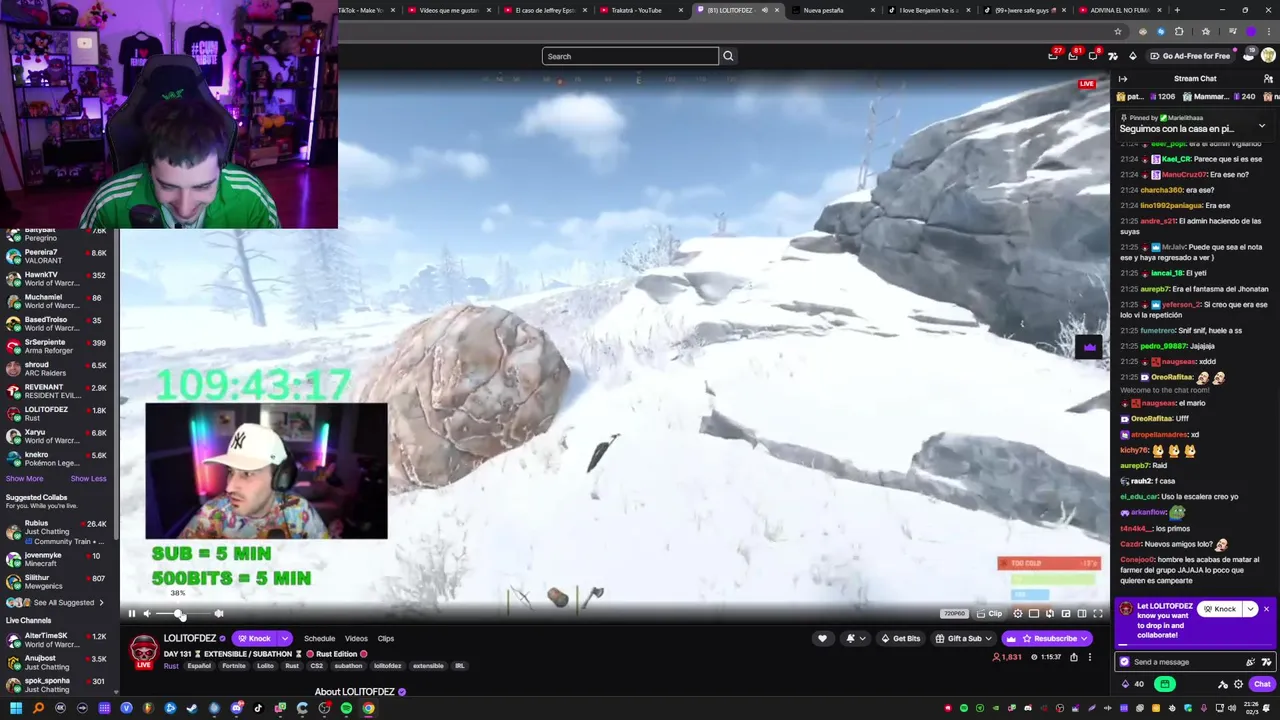
Task: Open Chrome from the taskbar
Action: 368,708
